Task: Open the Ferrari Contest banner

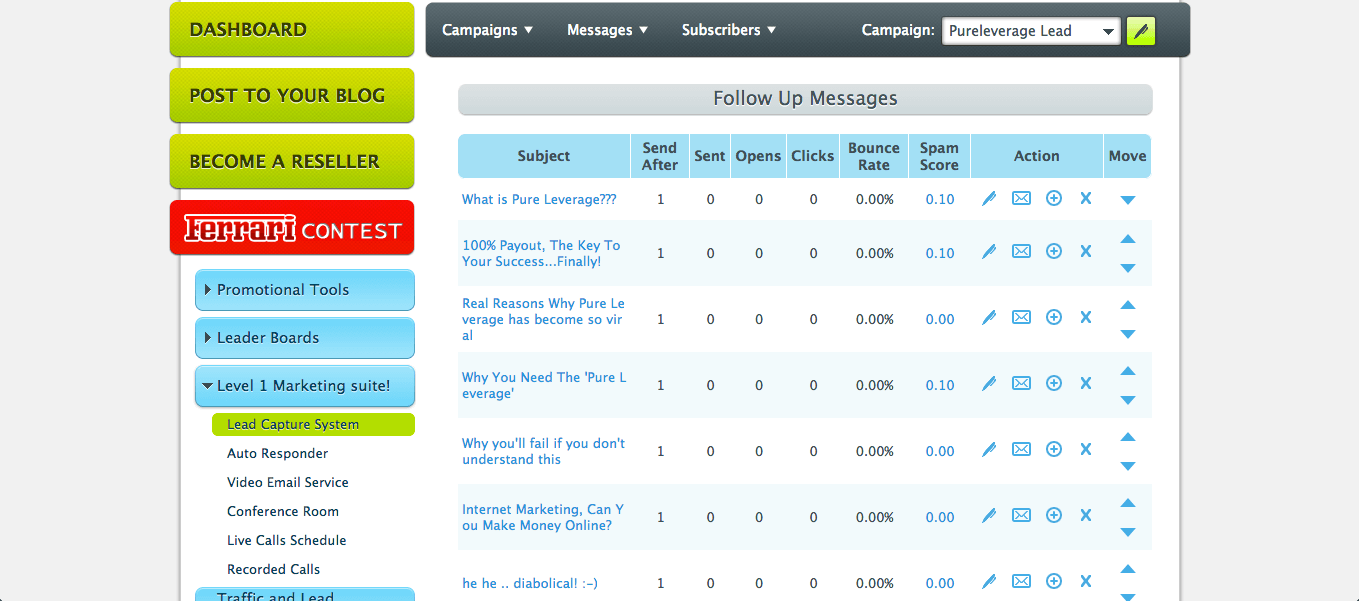Action: (x=292, y=228)
